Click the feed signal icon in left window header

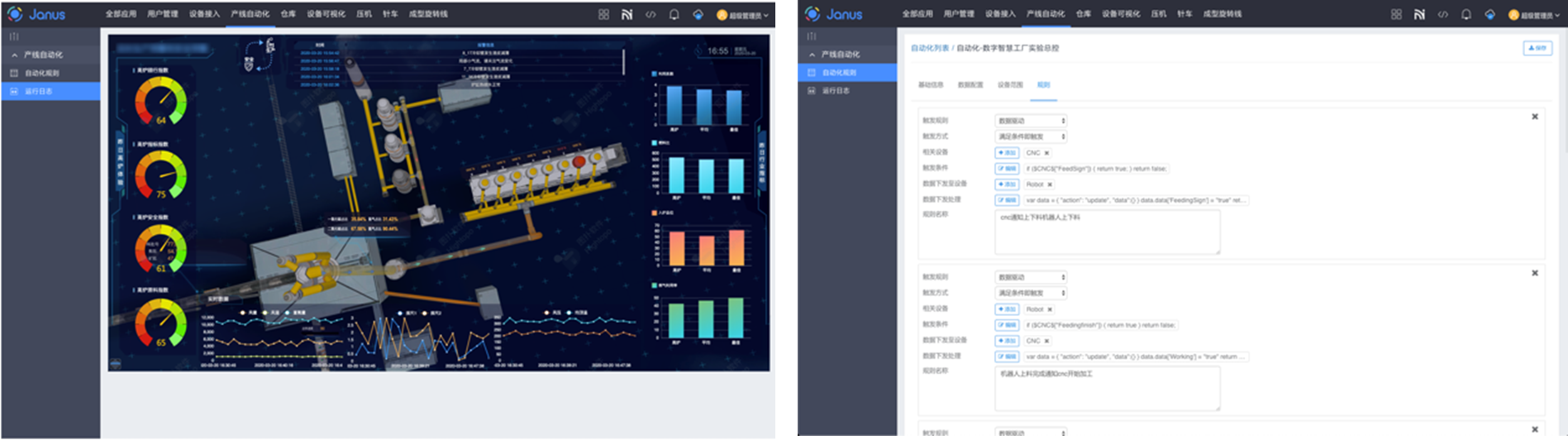tap(627, 15)
